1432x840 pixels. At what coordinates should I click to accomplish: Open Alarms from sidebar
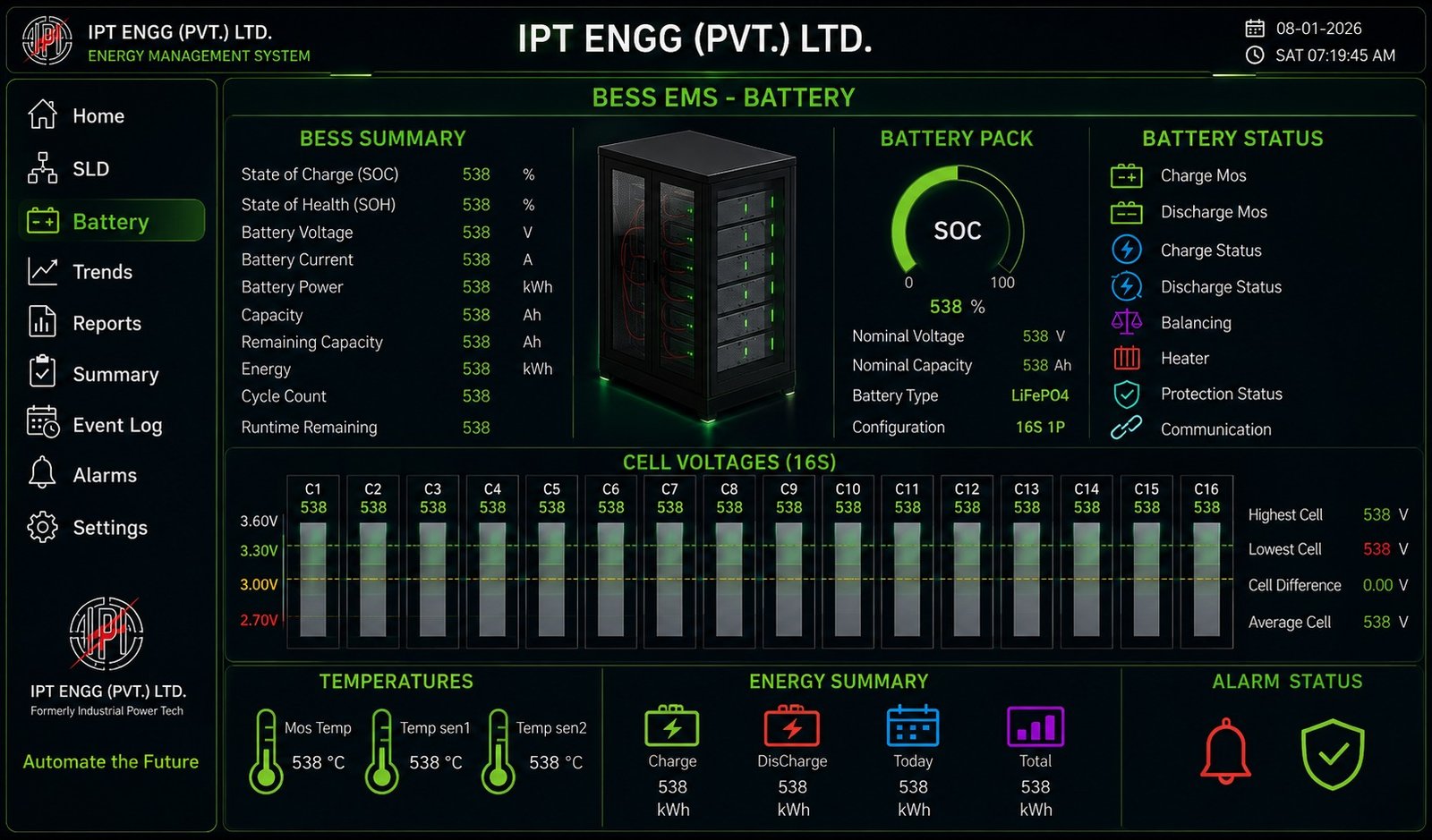pyautogui.click(x=112, y=475)
